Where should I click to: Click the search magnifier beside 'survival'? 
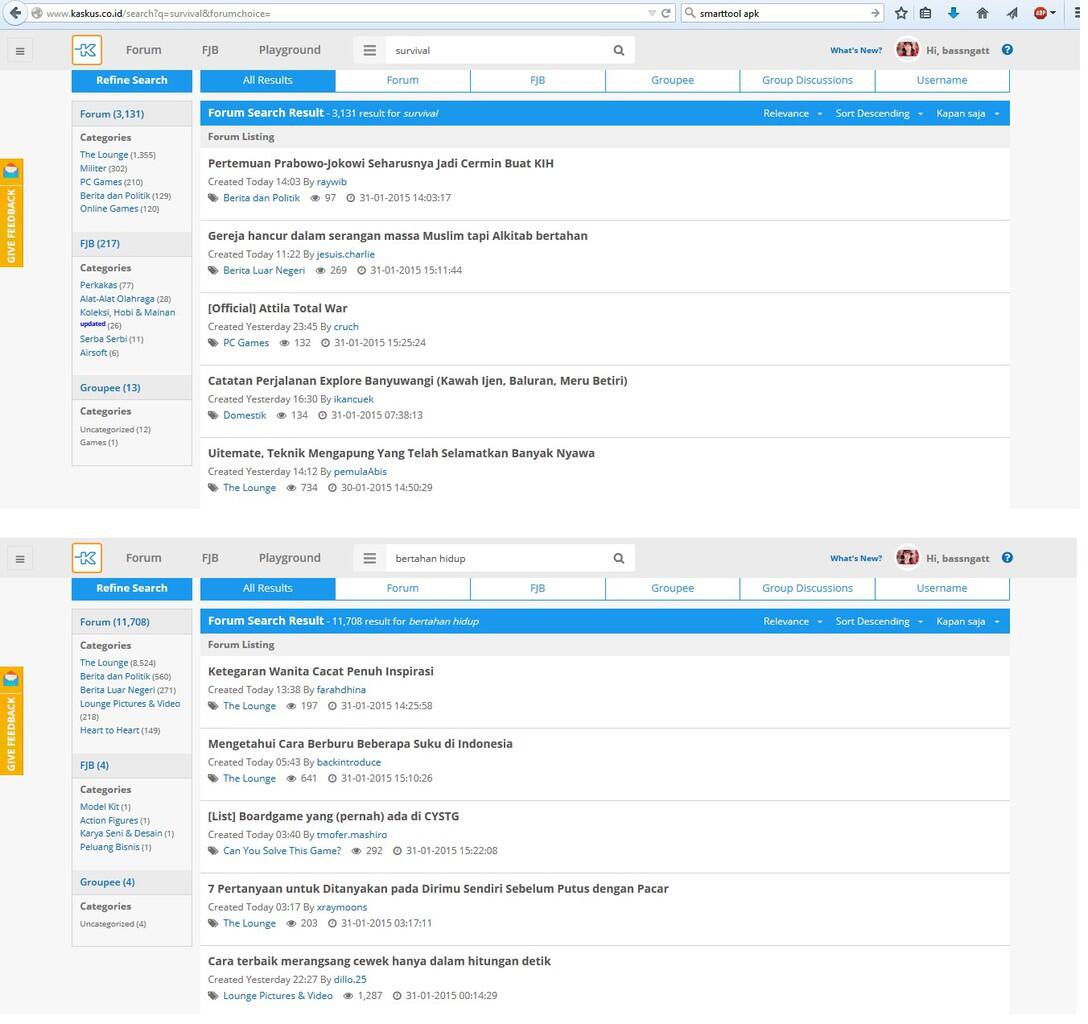(x=619, y=50)
